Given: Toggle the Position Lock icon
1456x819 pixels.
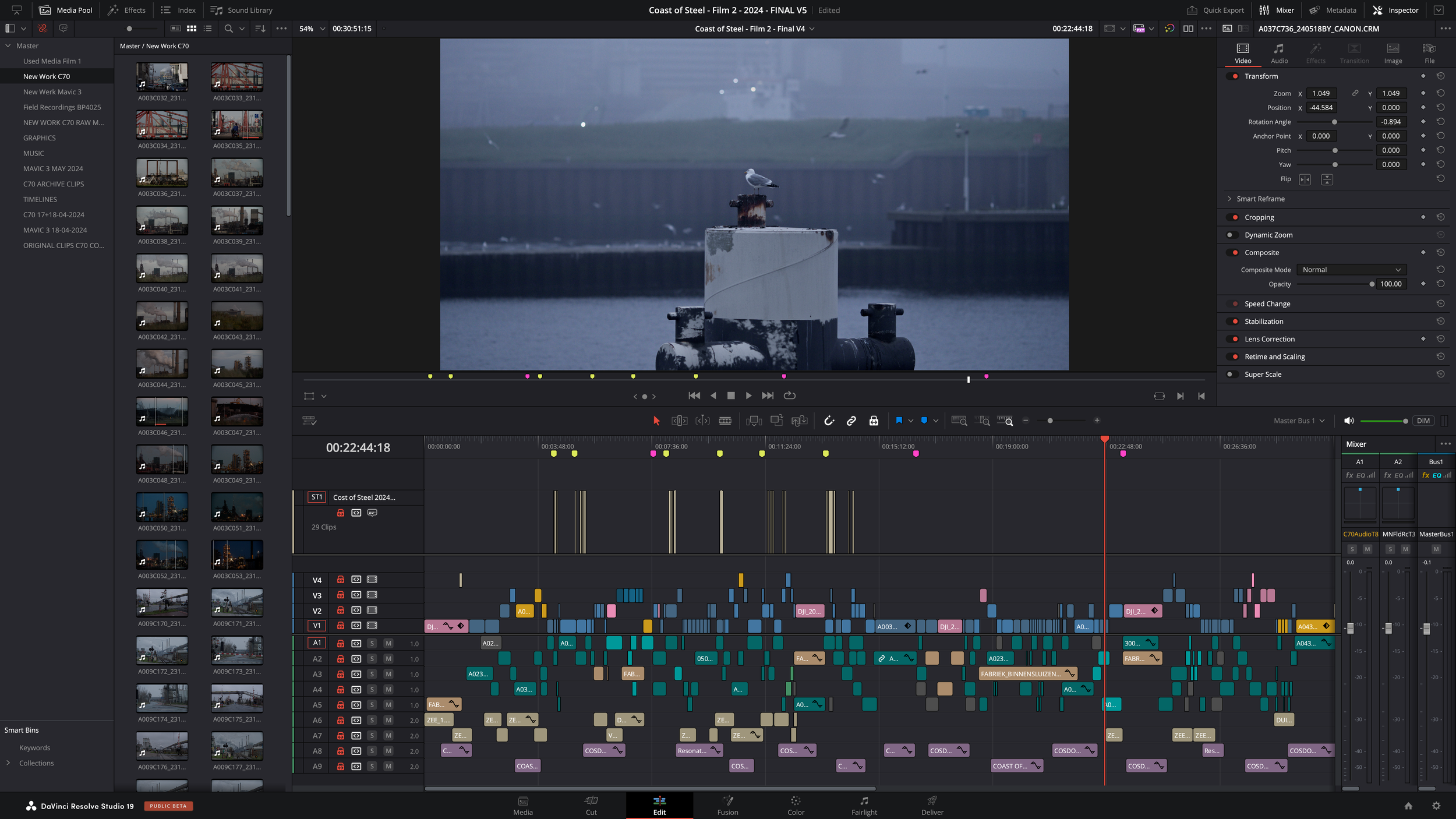Looking at the screenshot, I should [x=874, y=421].
